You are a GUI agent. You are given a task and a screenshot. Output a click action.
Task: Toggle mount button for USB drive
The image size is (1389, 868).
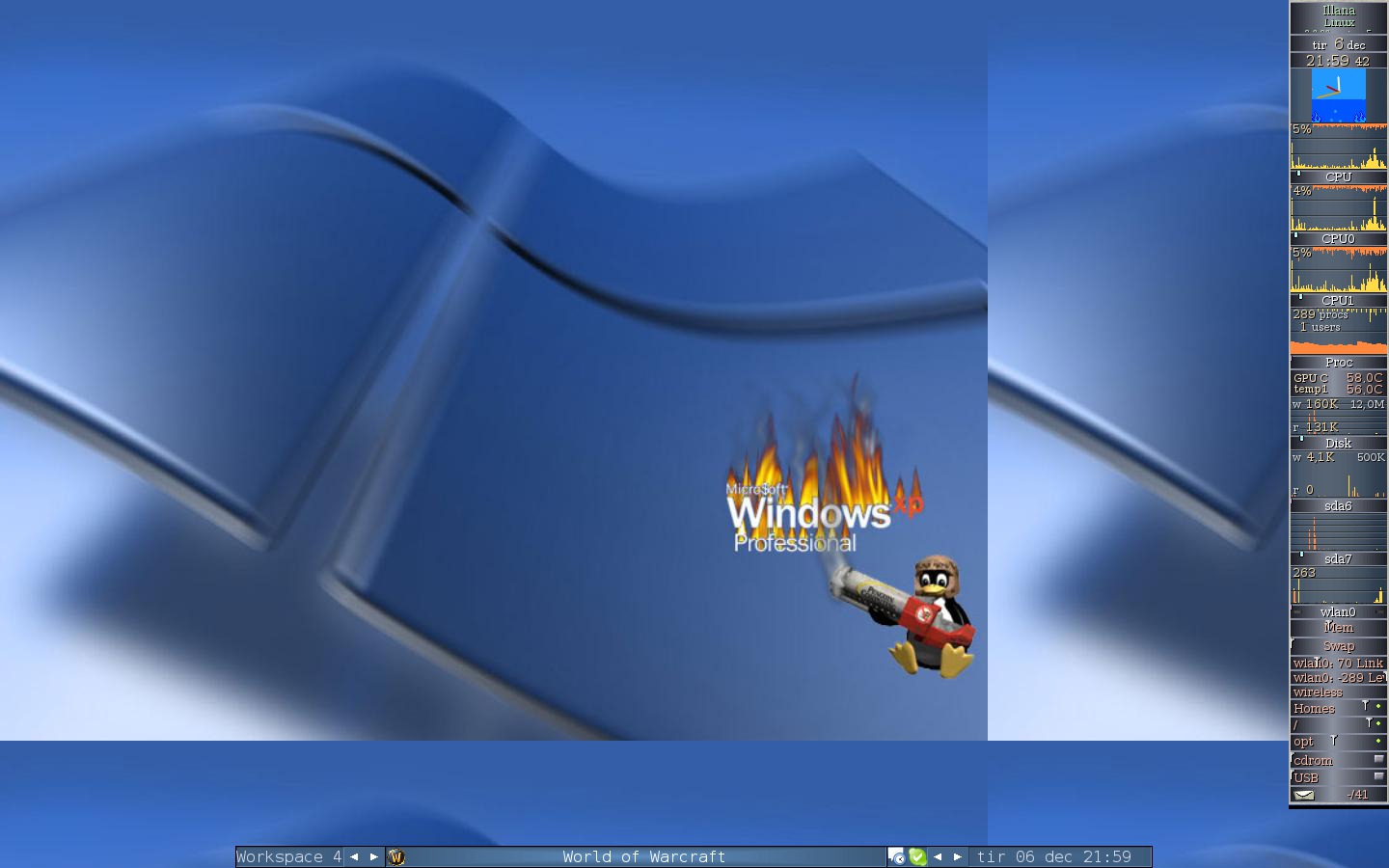tap(1378, 777)
